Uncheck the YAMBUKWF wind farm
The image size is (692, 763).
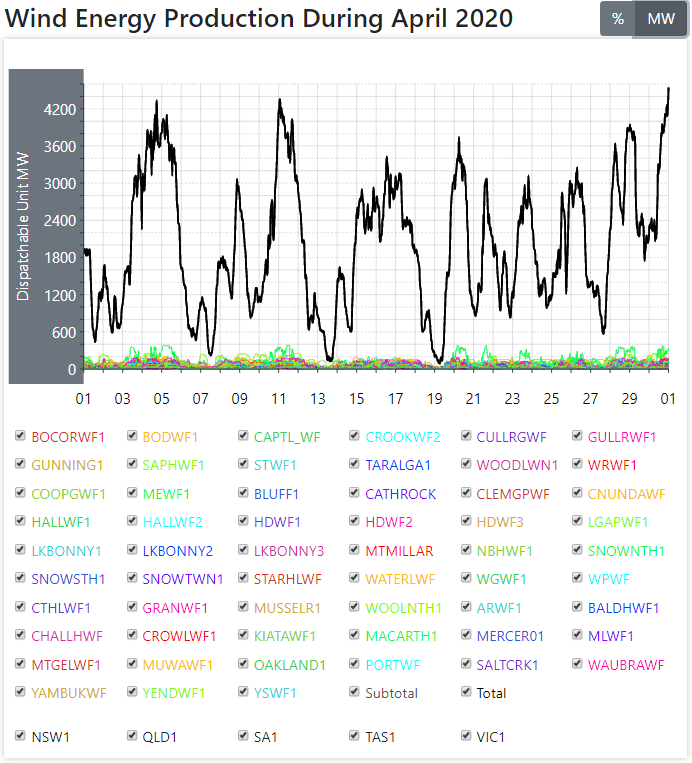pyautogui.click(x=22, y=692)
